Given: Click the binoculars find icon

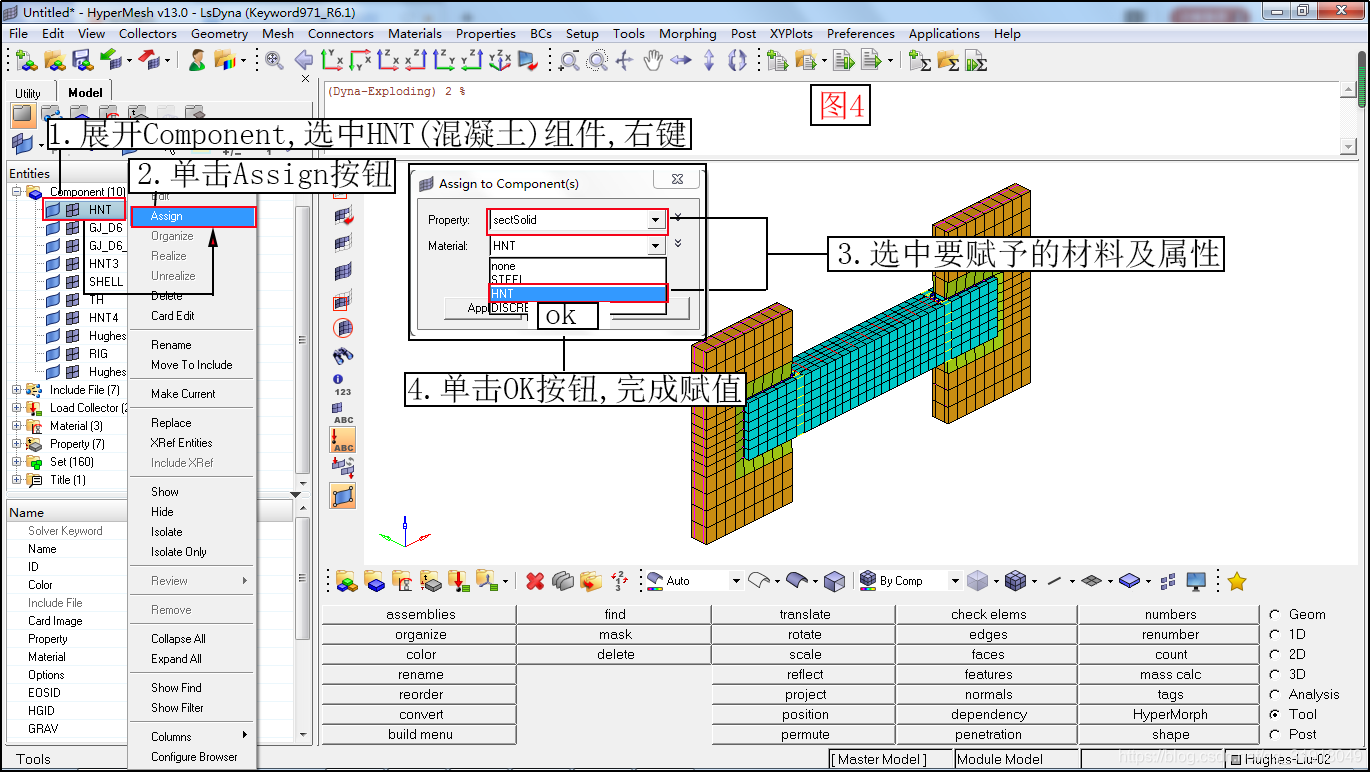Looking at the screenshot, I should point(343,355).
